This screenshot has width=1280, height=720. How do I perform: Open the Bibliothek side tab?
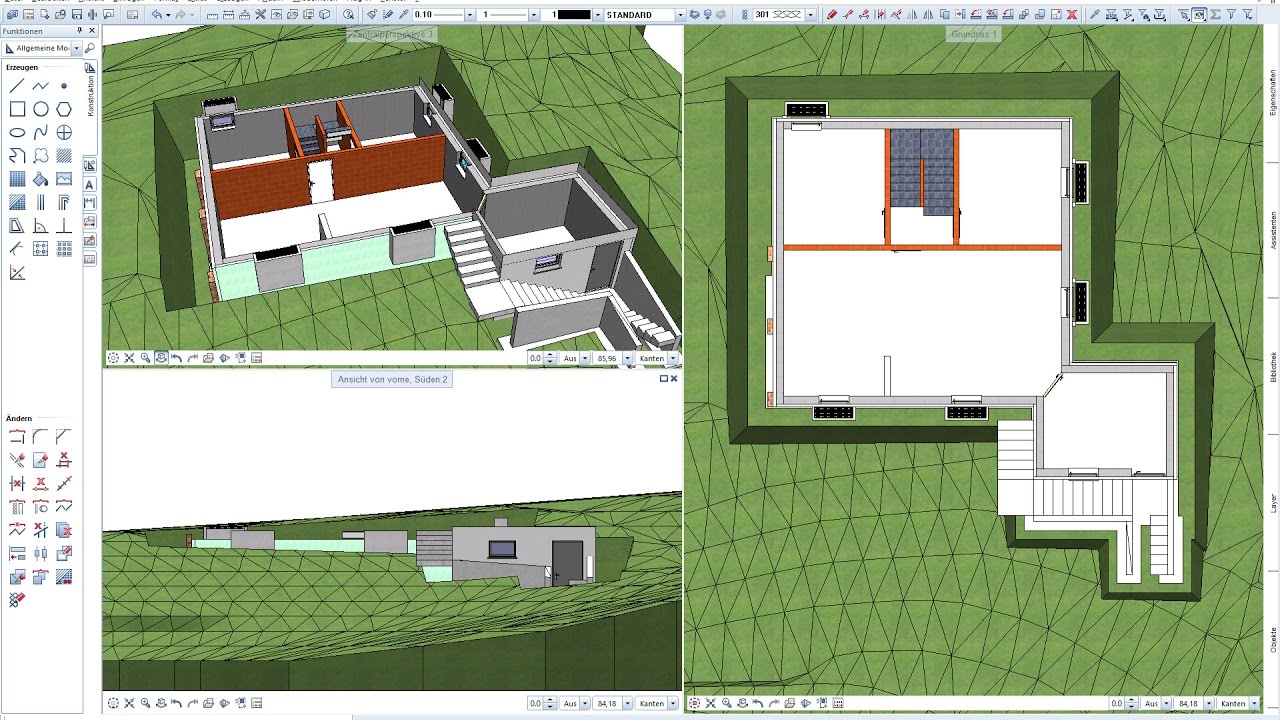pos(1272,367)
